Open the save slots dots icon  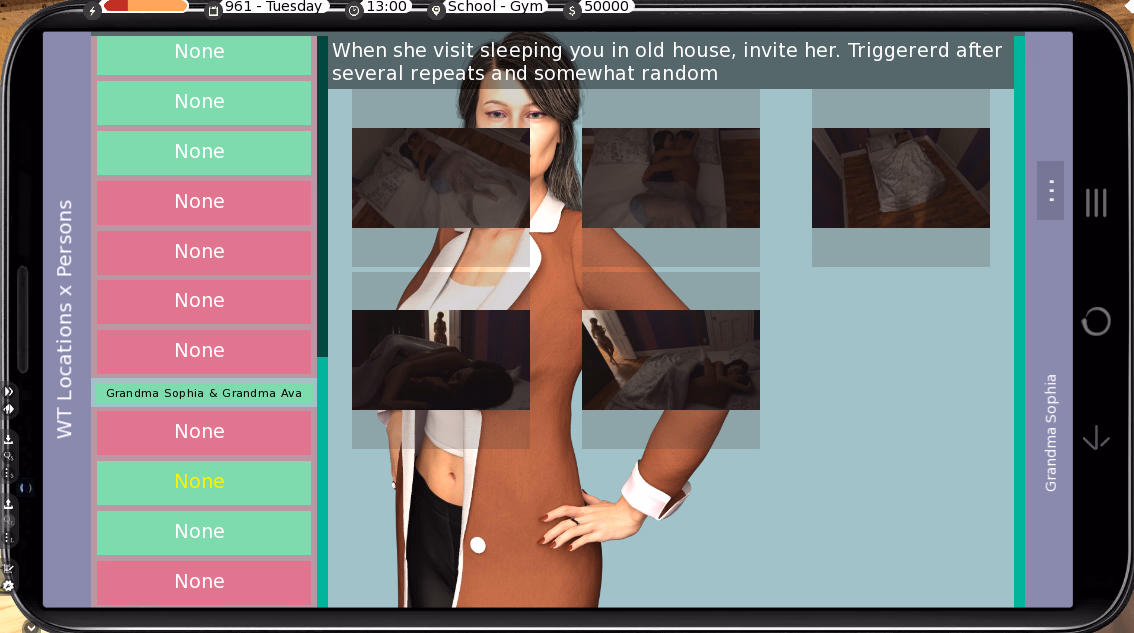pos(9,472)
